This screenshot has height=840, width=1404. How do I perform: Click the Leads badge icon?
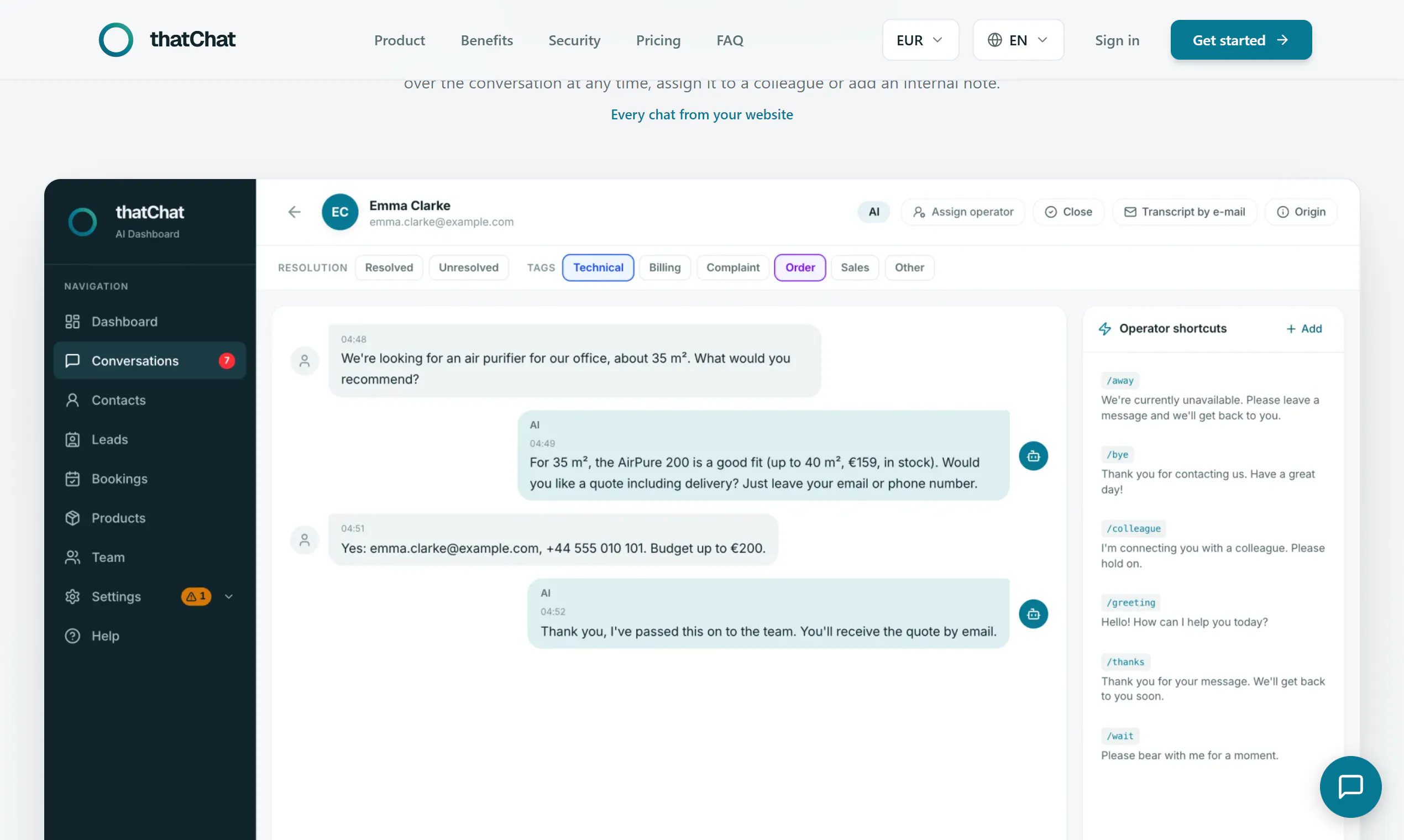[x=72, y=439]
